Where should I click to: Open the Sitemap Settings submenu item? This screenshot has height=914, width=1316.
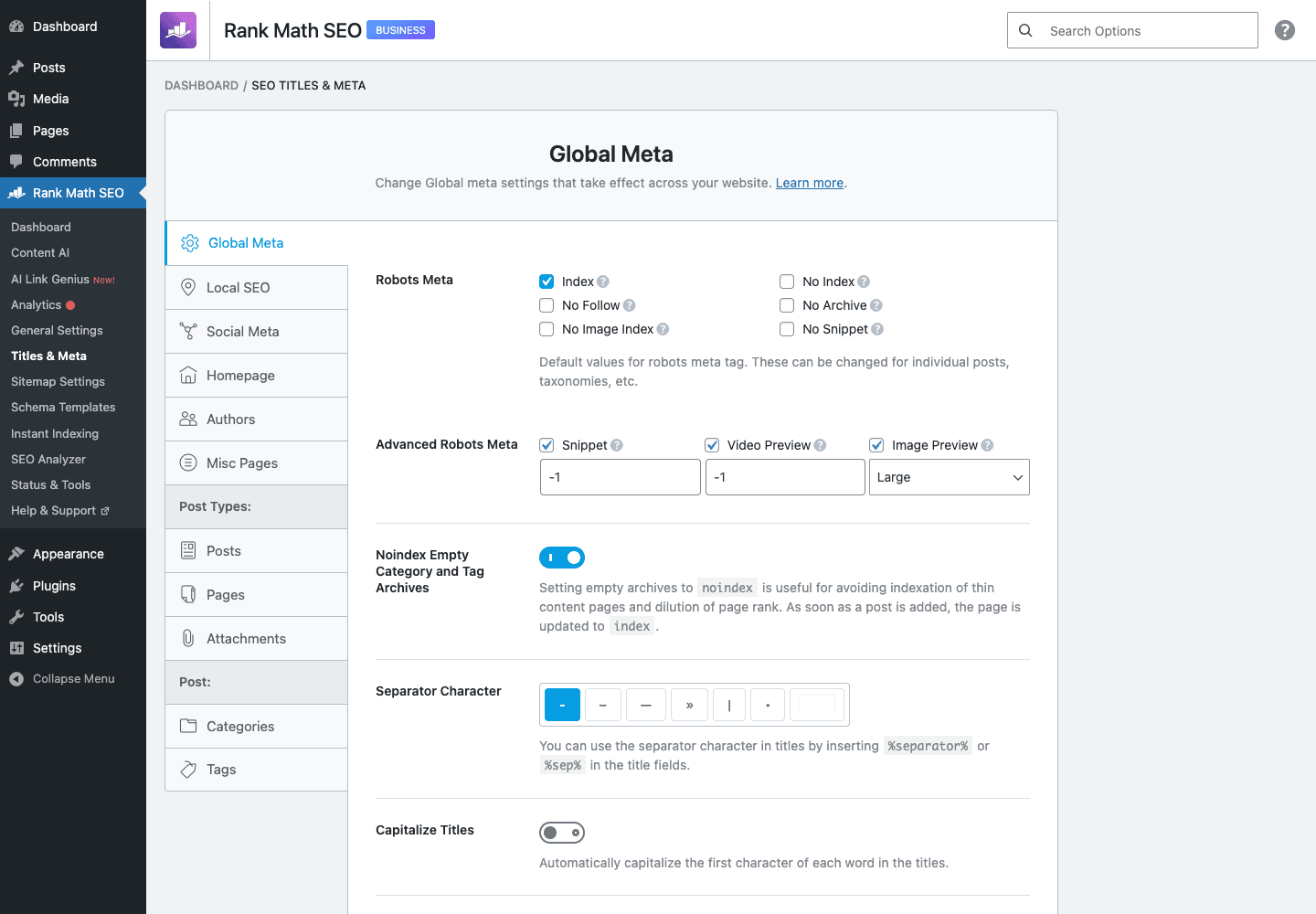pos(58,381)
